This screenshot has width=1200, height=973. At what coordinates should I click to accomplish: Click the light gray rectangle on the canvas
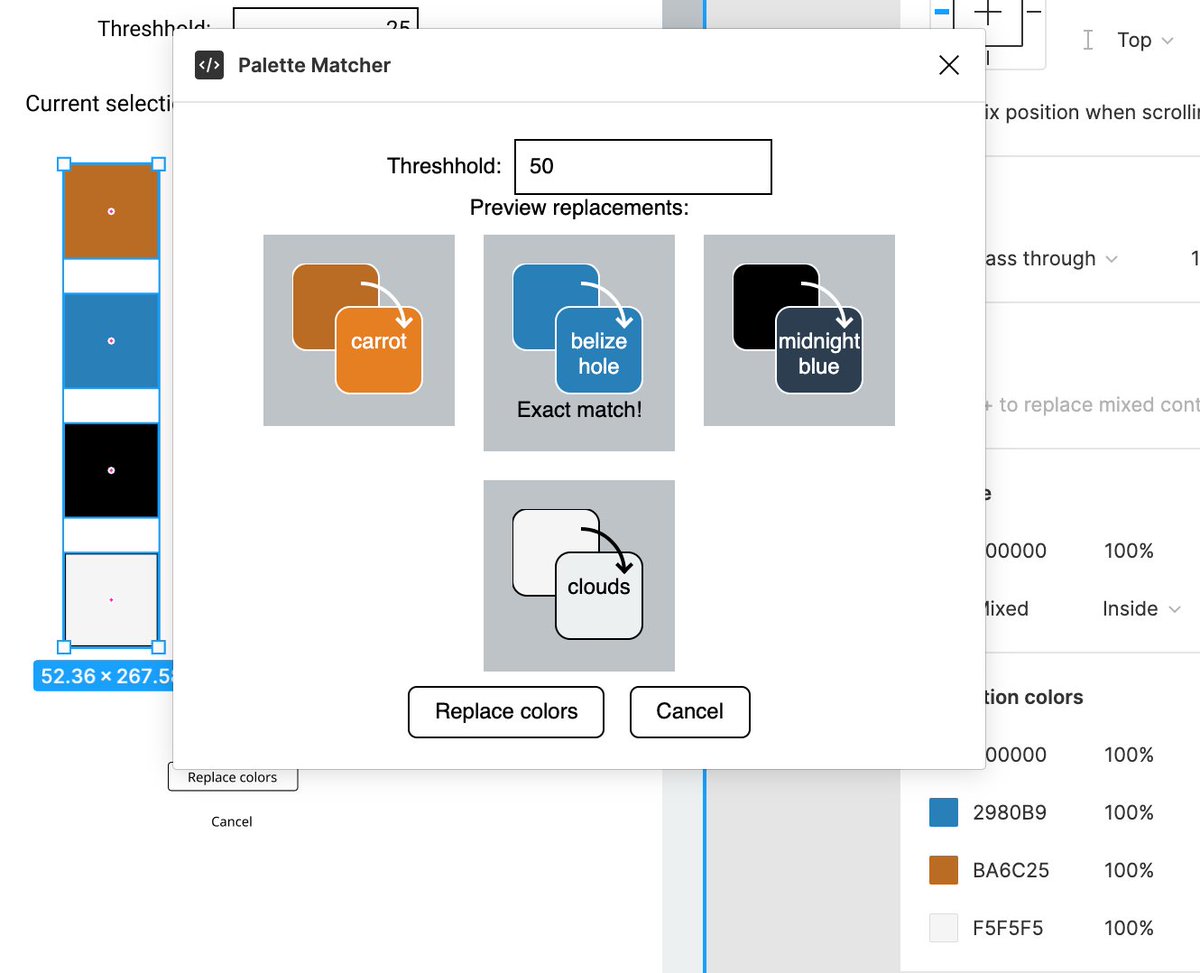pyautogui.click(x=111, y=599)
